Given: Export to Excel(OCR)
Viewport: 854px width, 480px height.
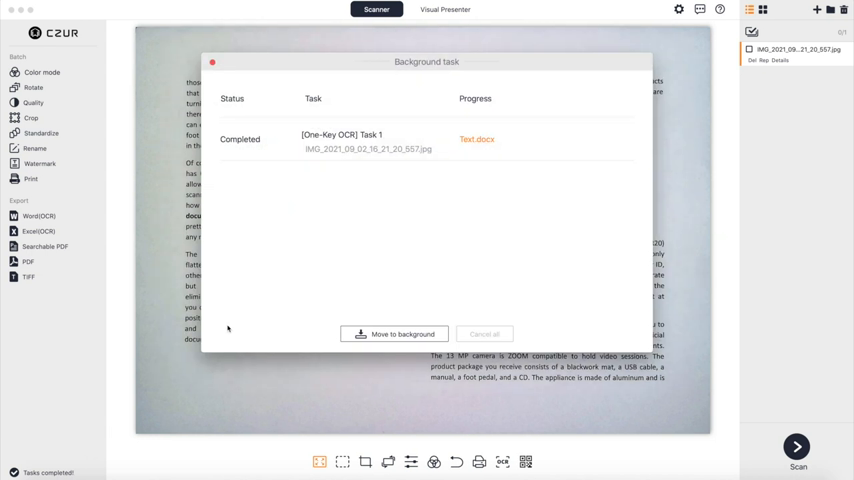Looking at the screenshot, I should (32, 231).
